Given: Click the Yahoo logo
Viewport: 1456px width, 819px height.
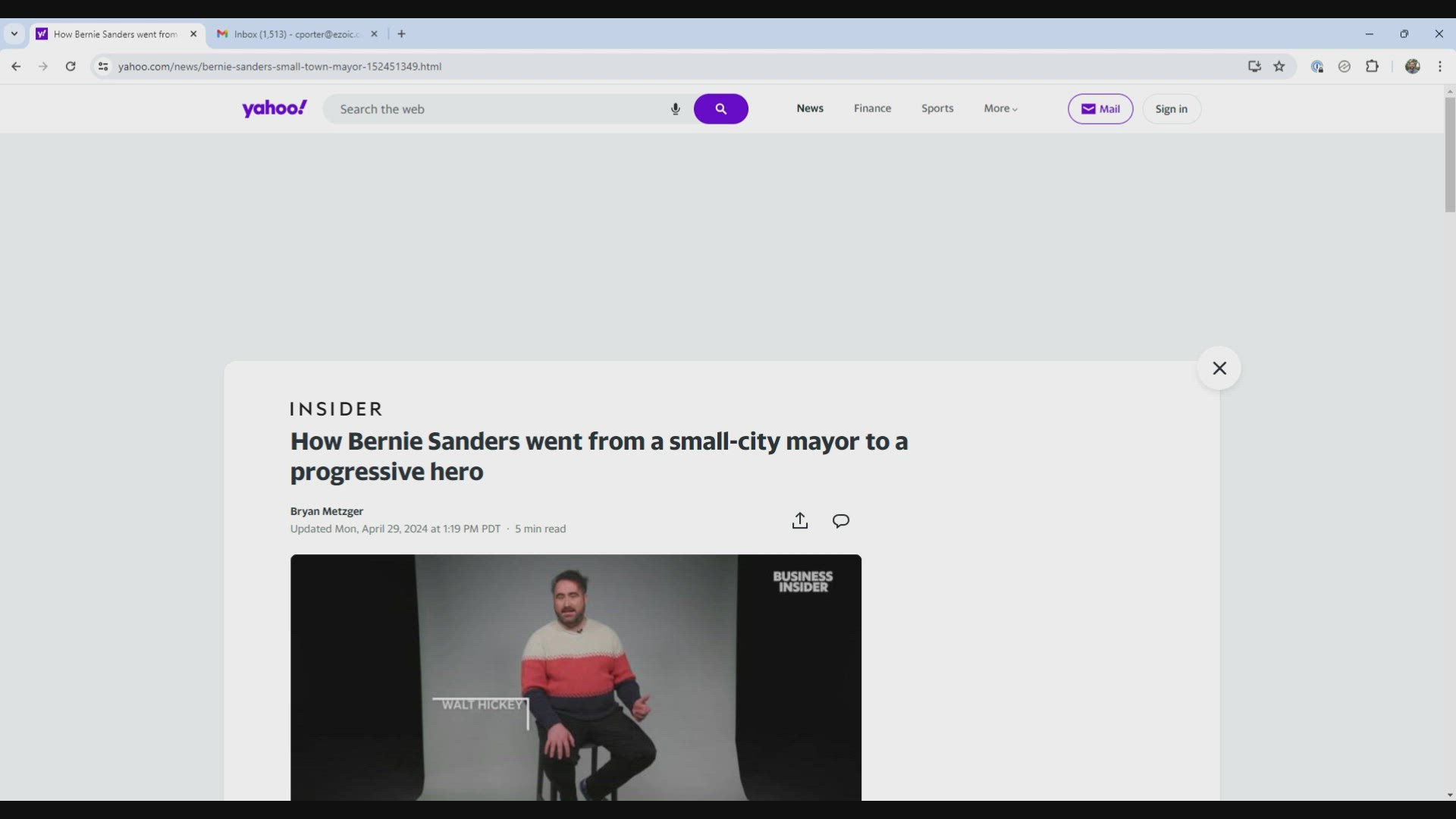Looking at the screenshot, I should coord(275,108).
